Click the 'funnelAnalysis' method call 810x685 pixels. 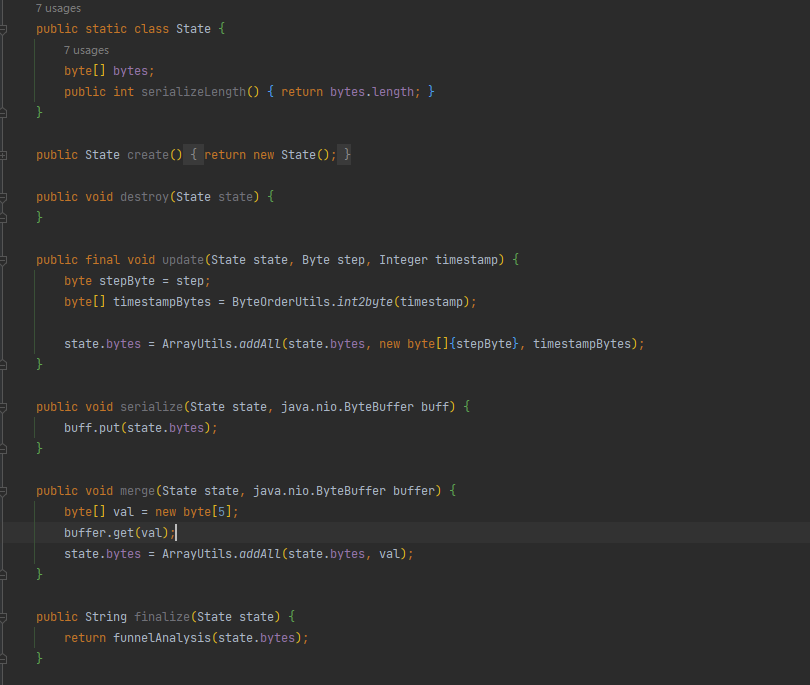coord(162,638)
